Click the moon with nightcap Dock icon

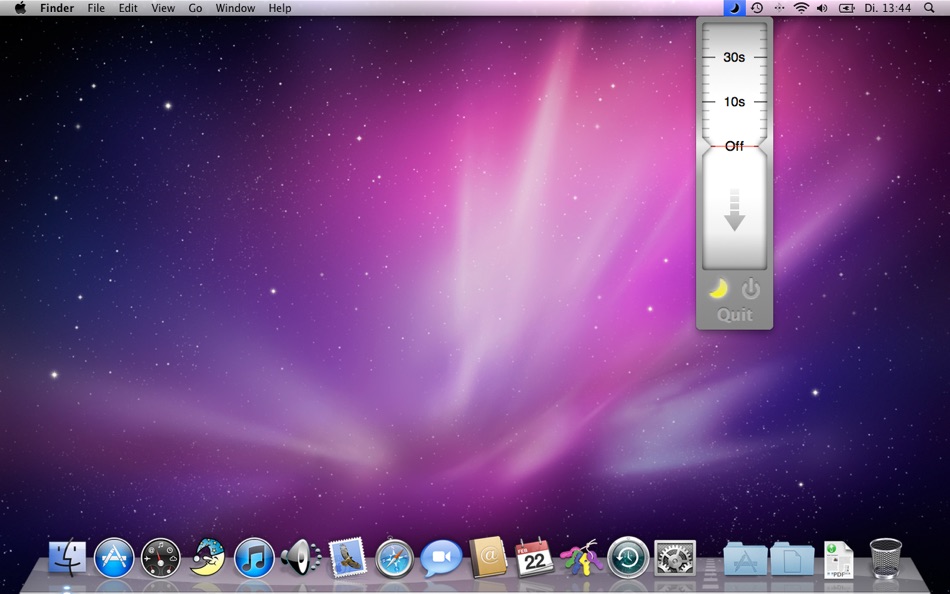pyautogui.click(x=207, y=556)
